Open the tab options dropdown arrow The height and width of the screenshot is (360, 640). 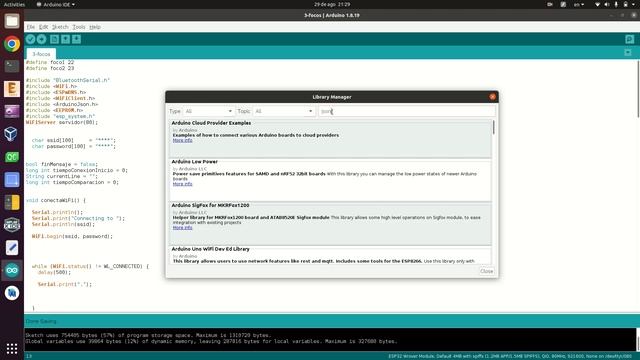click(628, 53)
